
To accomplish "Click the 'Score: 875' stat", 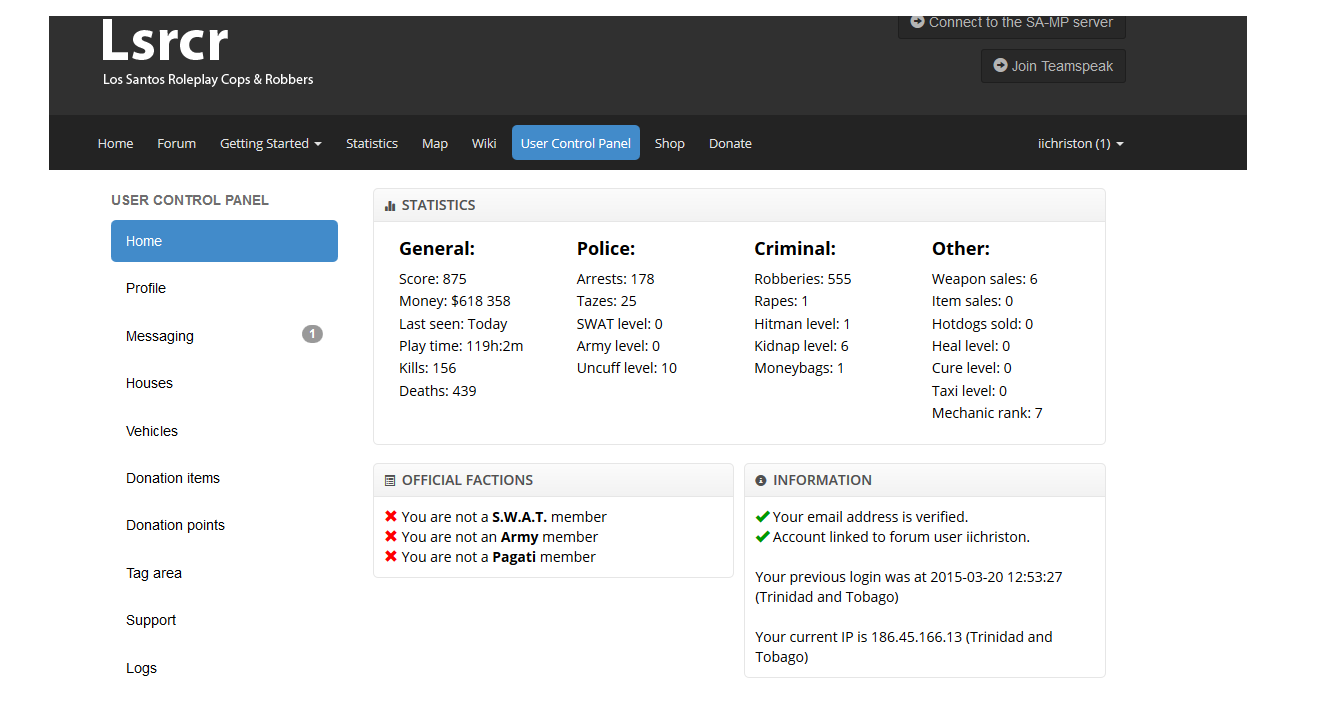I will pyautogui.click(x=433, y=279).
